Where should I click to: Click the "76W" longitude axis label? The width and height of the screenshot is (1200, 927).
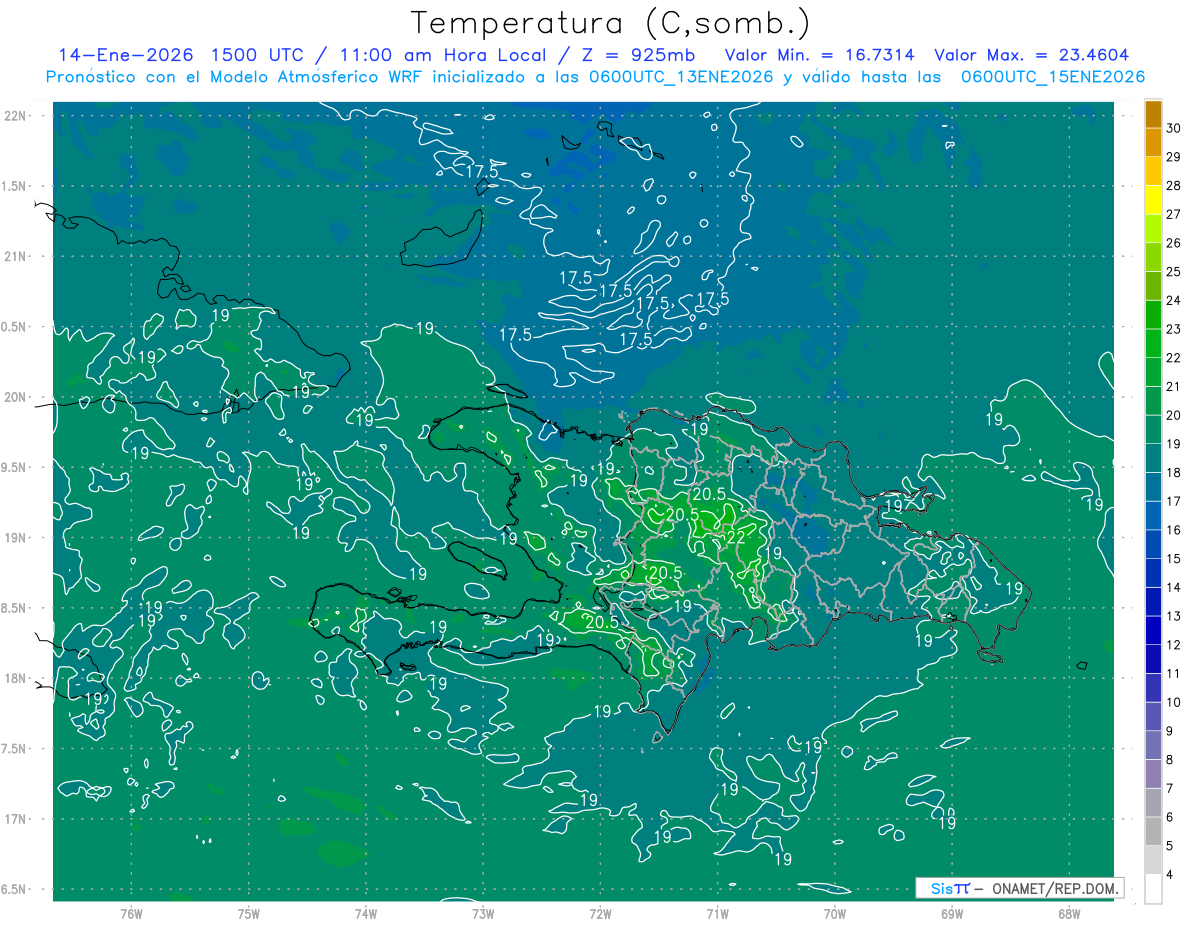coord(131,913)
